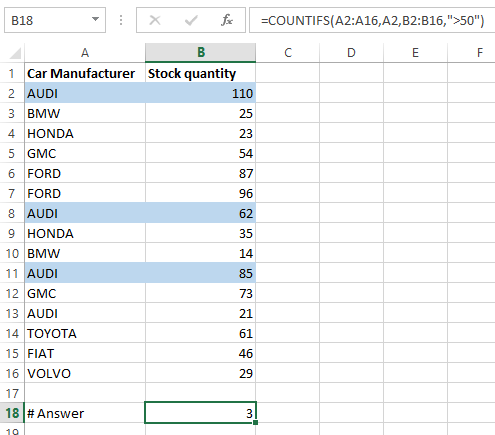Select the Stock quantity header cell
The image size is (495, 435).
201,73
